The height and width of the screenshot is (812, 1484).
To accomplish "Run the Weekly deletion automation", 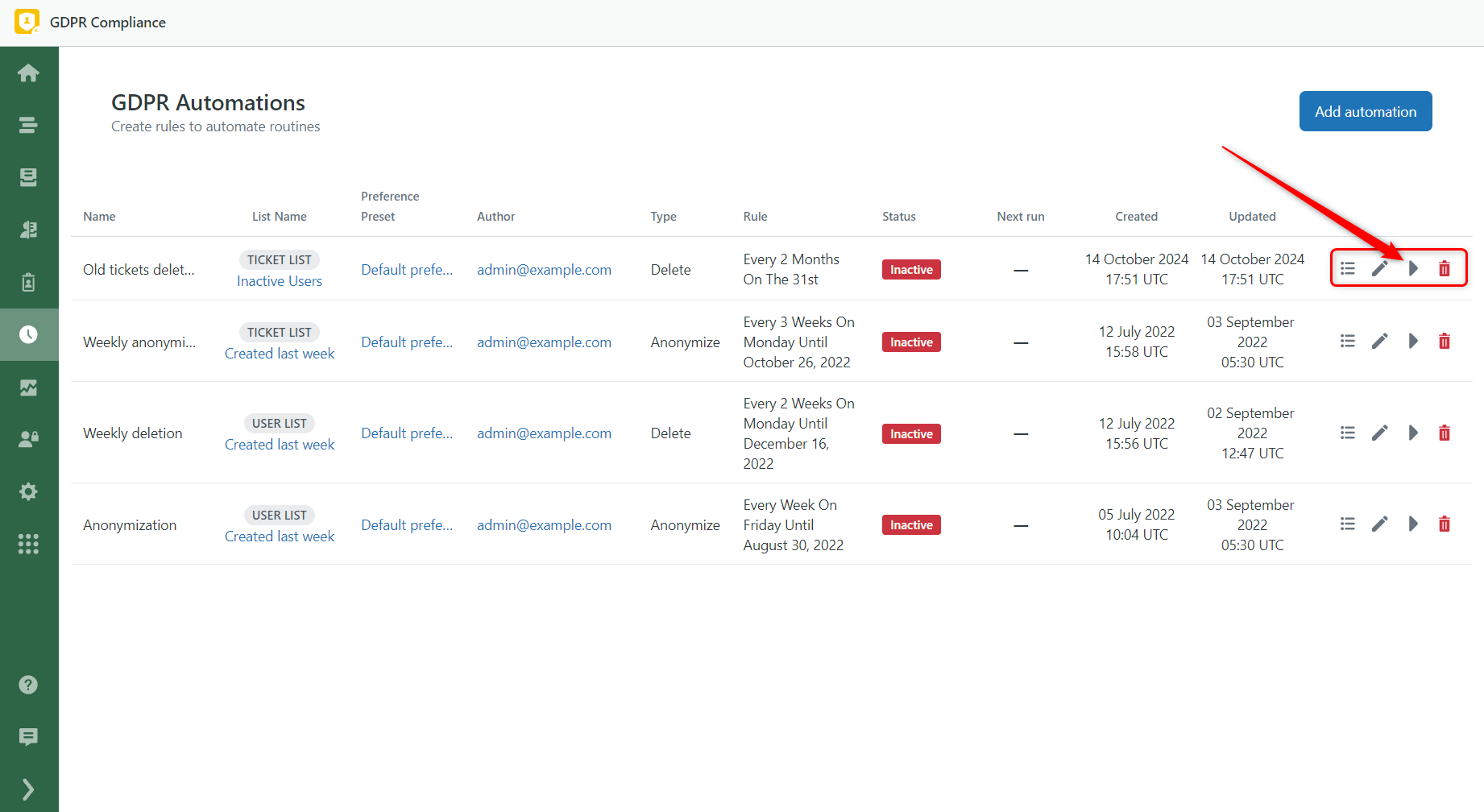I will click(x=1413, y=433).
